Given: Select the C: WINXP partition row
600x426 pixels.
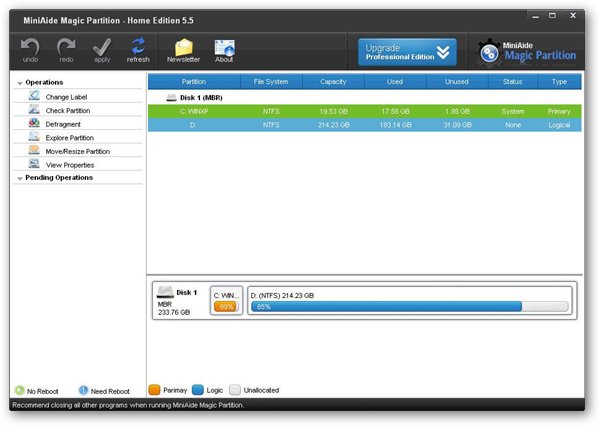Looking at the screenshot, I should point(365,111).
